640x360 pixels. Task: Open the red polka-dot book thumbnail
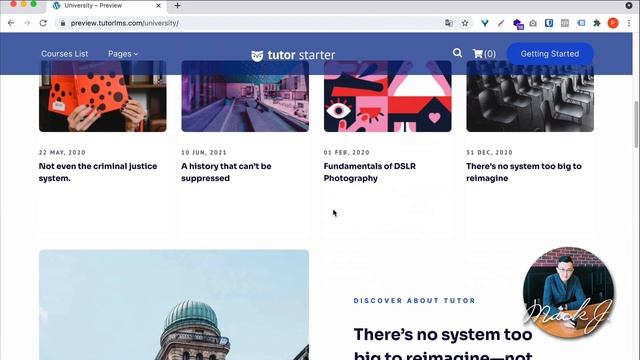(x=102, y=96)
